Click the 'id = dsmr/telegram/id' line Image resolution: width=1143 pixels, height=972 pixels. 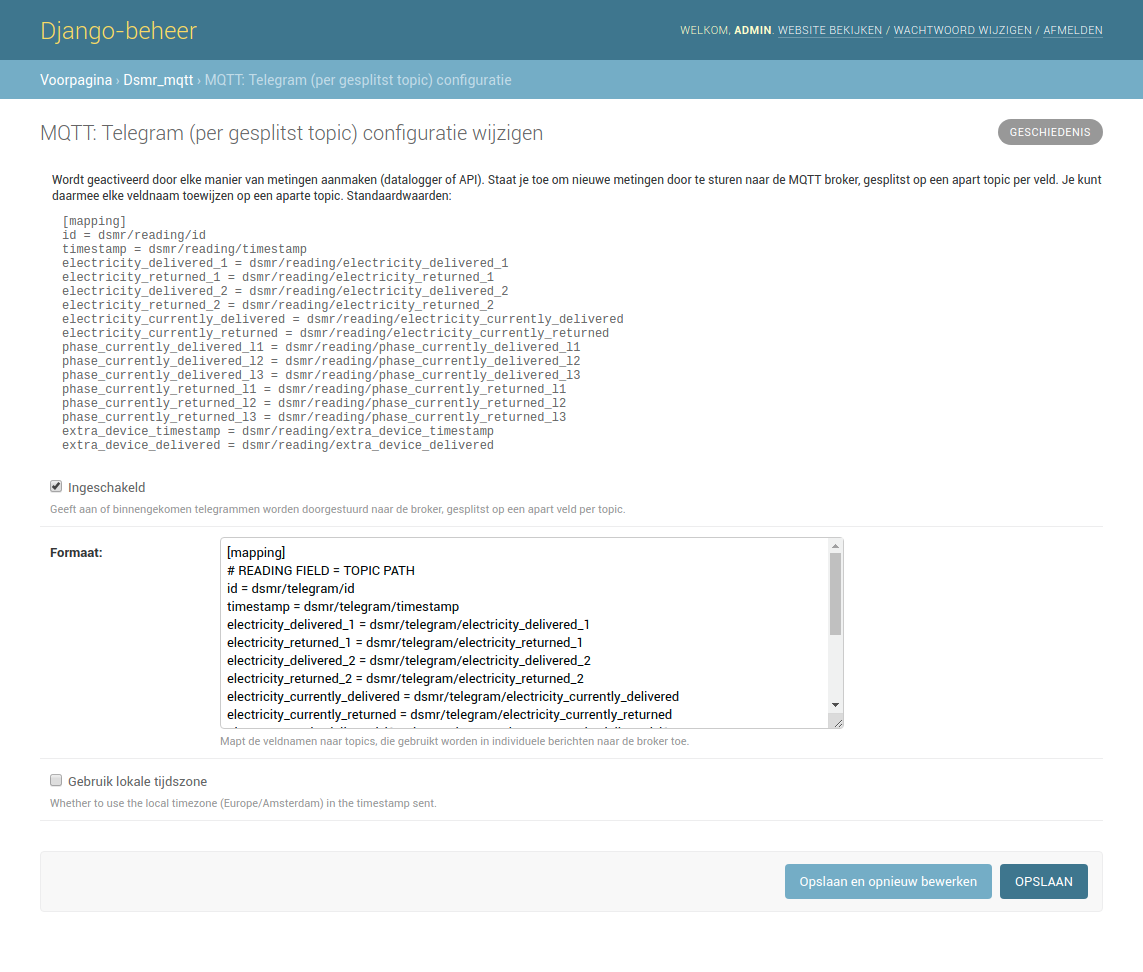(x=291, y=588)
